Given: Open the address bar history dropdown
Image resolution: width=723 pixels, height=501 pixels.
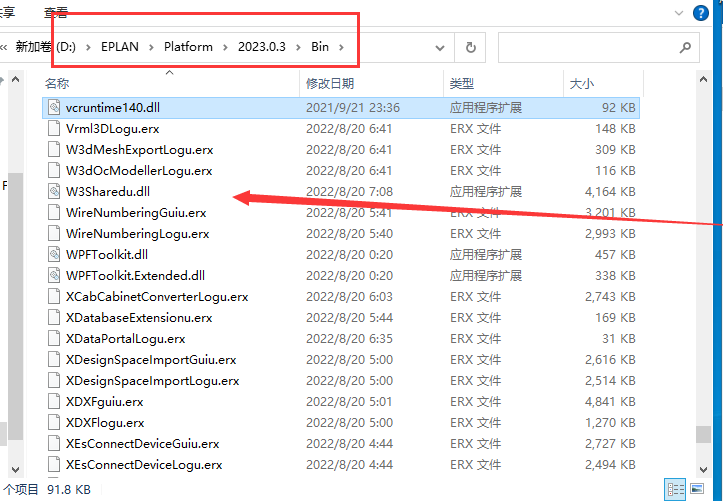Looking at the screenshot, I should click(440, 47).
